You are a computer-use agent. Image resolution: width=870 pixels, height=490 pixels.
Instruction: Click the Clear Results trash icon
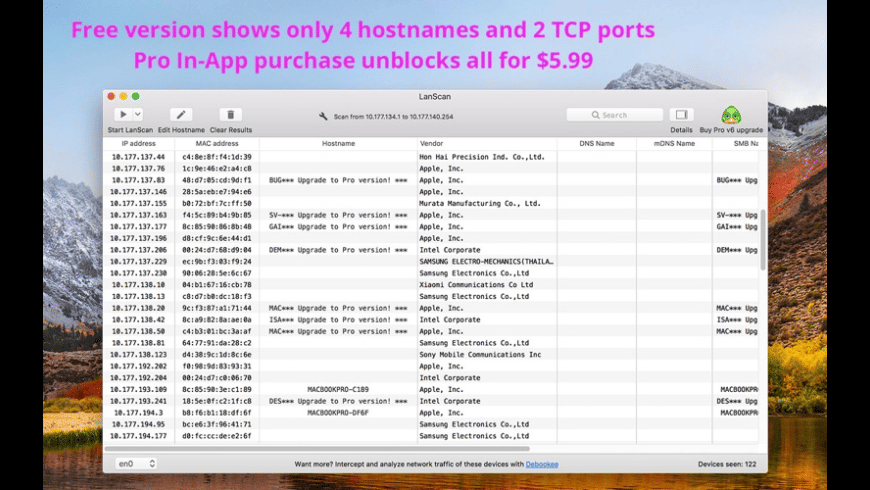click(231, 114)
